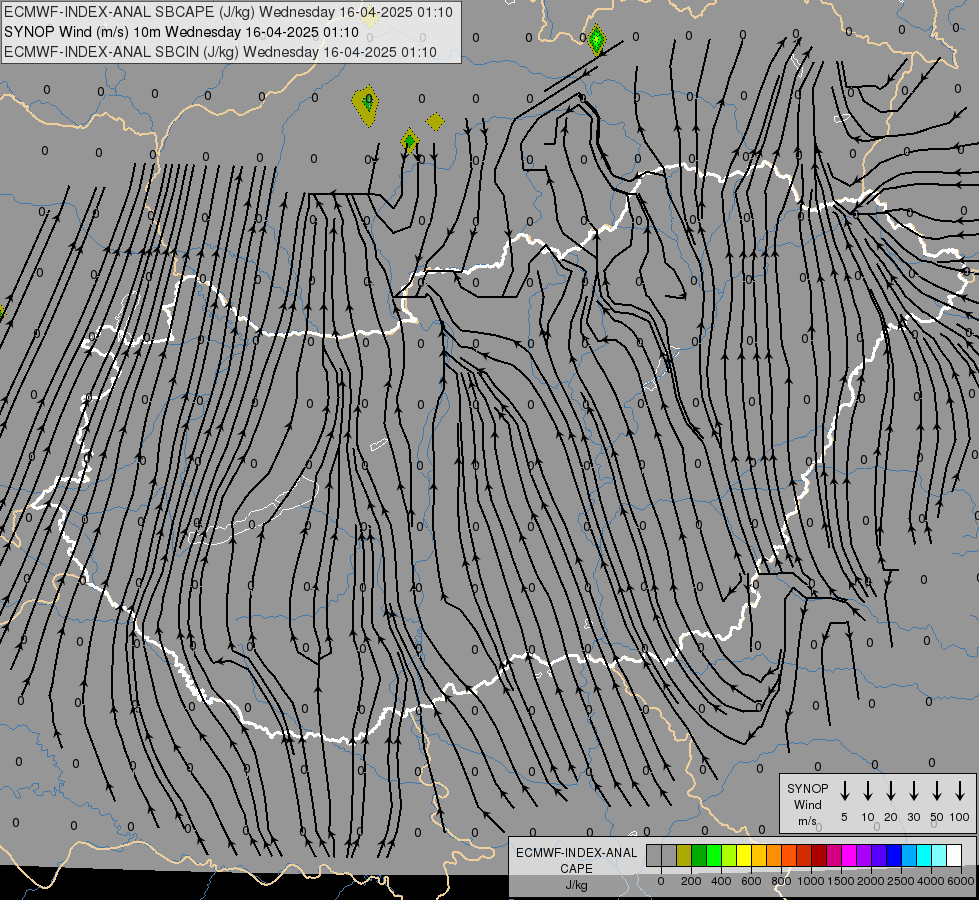979x900 pixels.
Task: Click the '800' value under CAPE color bar
Action: pyautogui.click(x=781, y=881)
